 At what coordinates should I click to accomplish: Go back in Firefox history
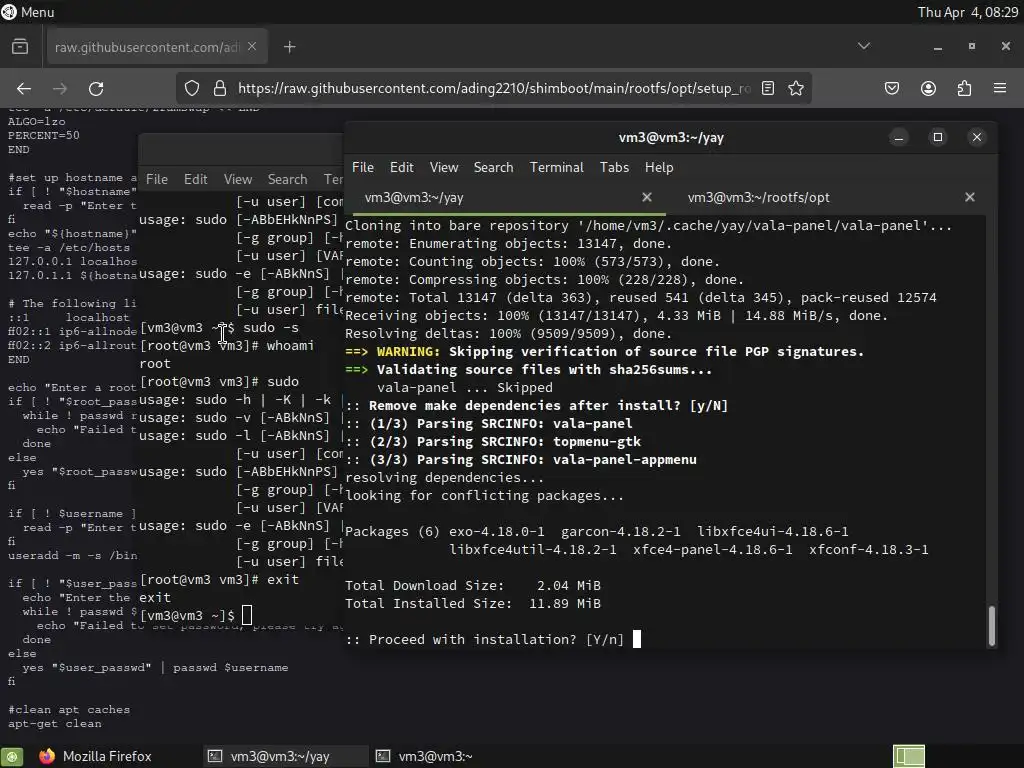[24, 88]
